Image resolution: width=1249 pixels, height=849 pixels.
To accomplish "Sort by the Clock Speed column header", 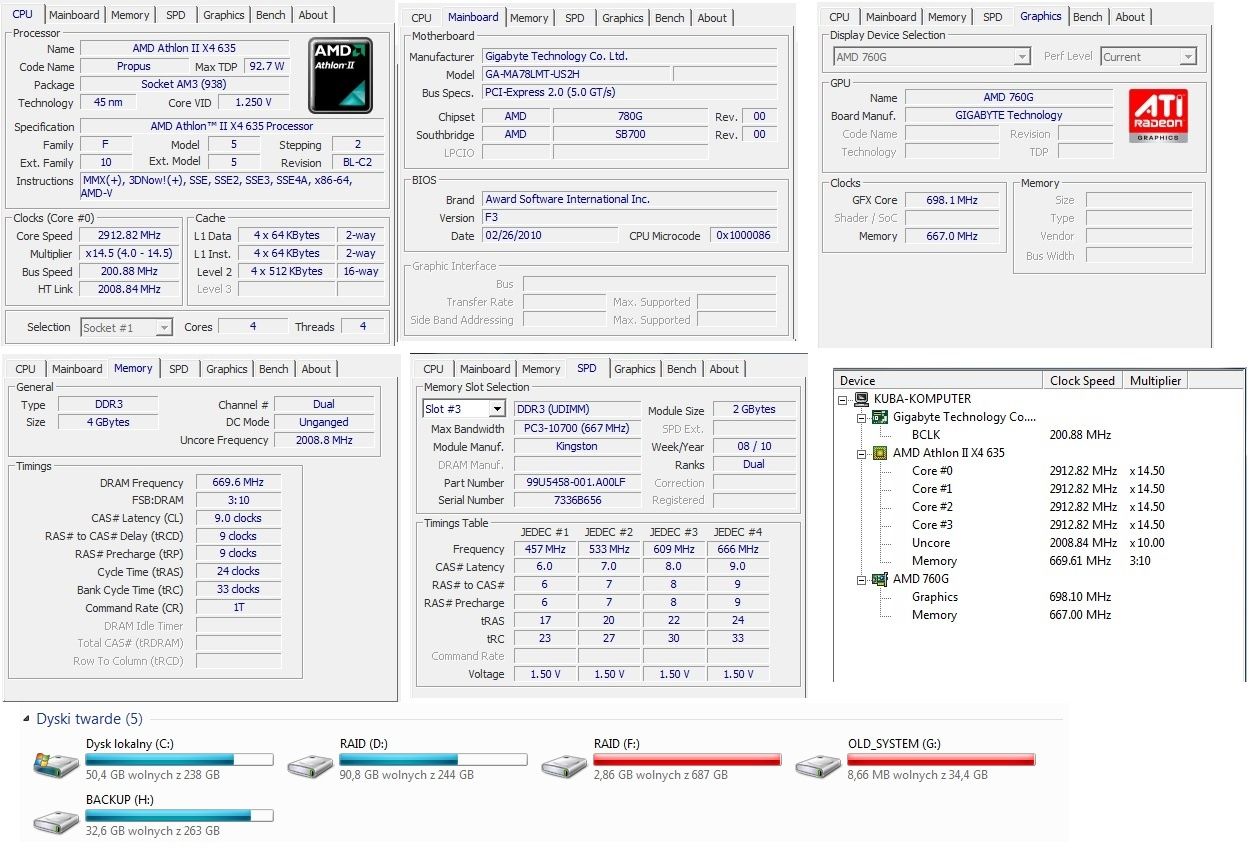I will click(x=1082, y=380).
